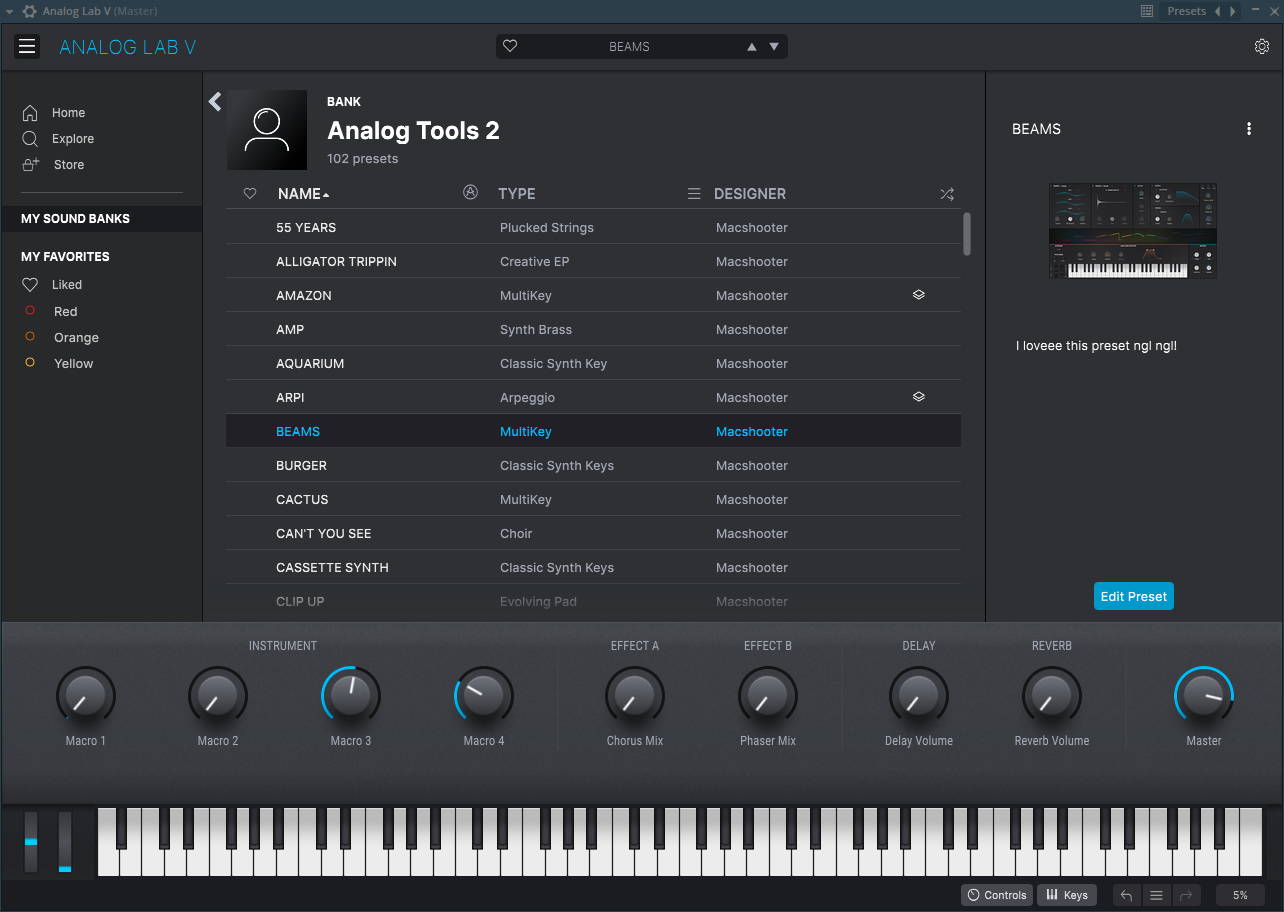
Task: Open the hamburger menu in the top-left corner
Action: 27,46
